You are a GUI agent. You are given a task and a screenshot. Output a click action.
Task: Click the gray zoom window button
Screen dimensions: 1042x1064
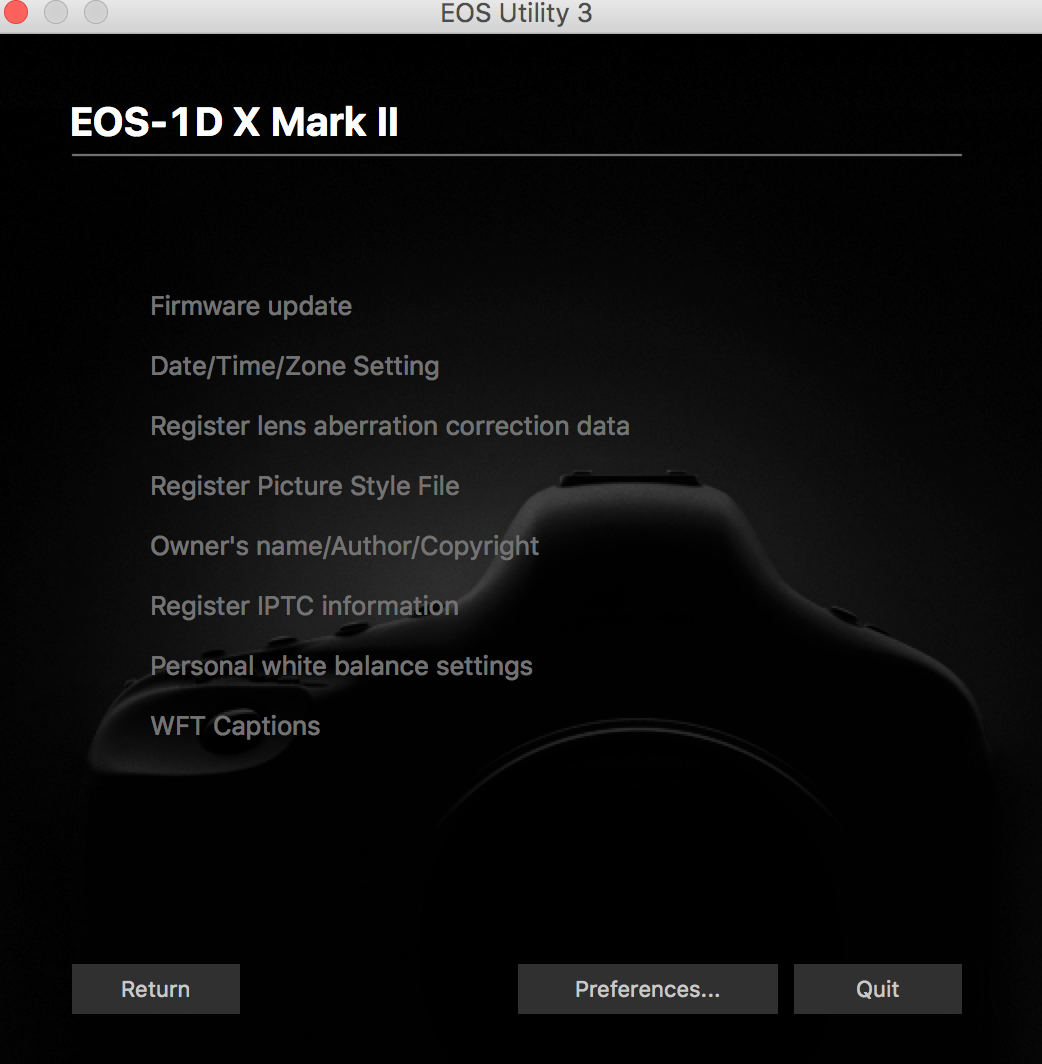click(96, 12)
